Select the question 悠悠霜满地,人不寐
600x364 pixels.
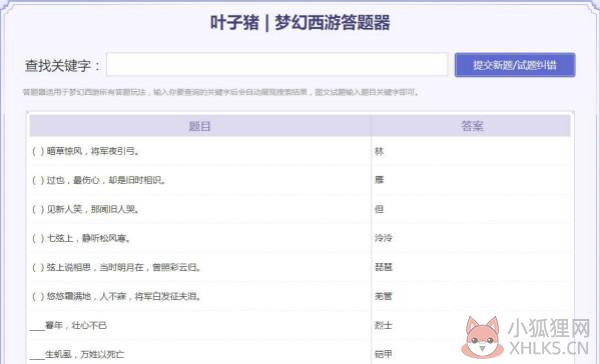(x=117, y=296)
